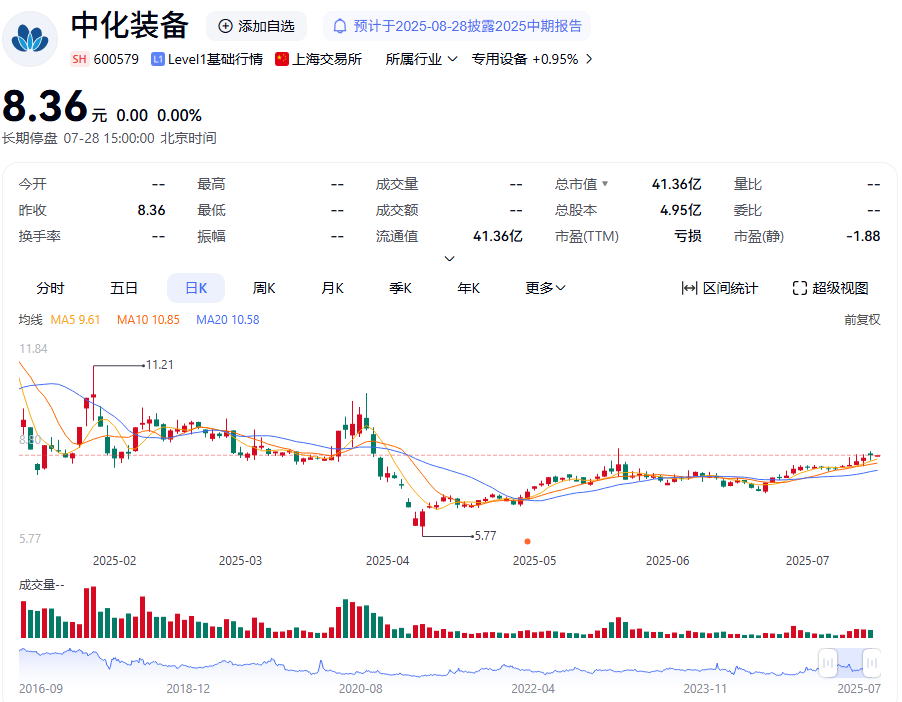902x702 pixels.
Task: Click the MA5 9.61 indicator label
Action: coord(75,320)
